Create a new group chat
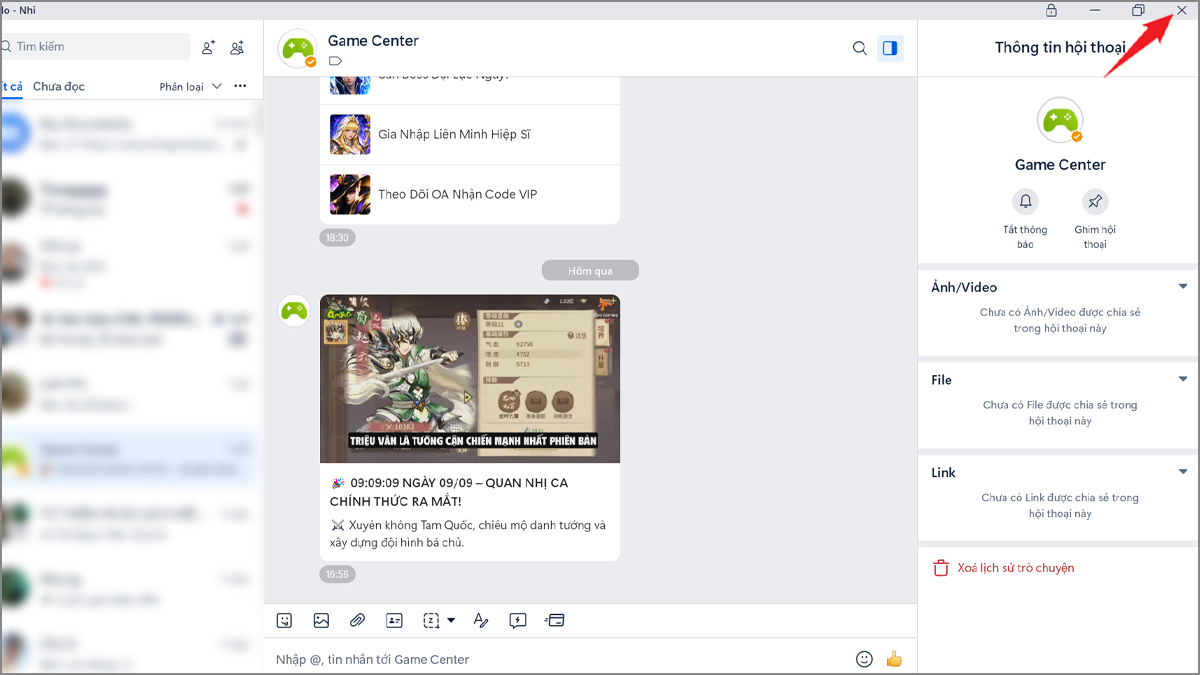The image size is (1200, 675). (x=237, y=47)
